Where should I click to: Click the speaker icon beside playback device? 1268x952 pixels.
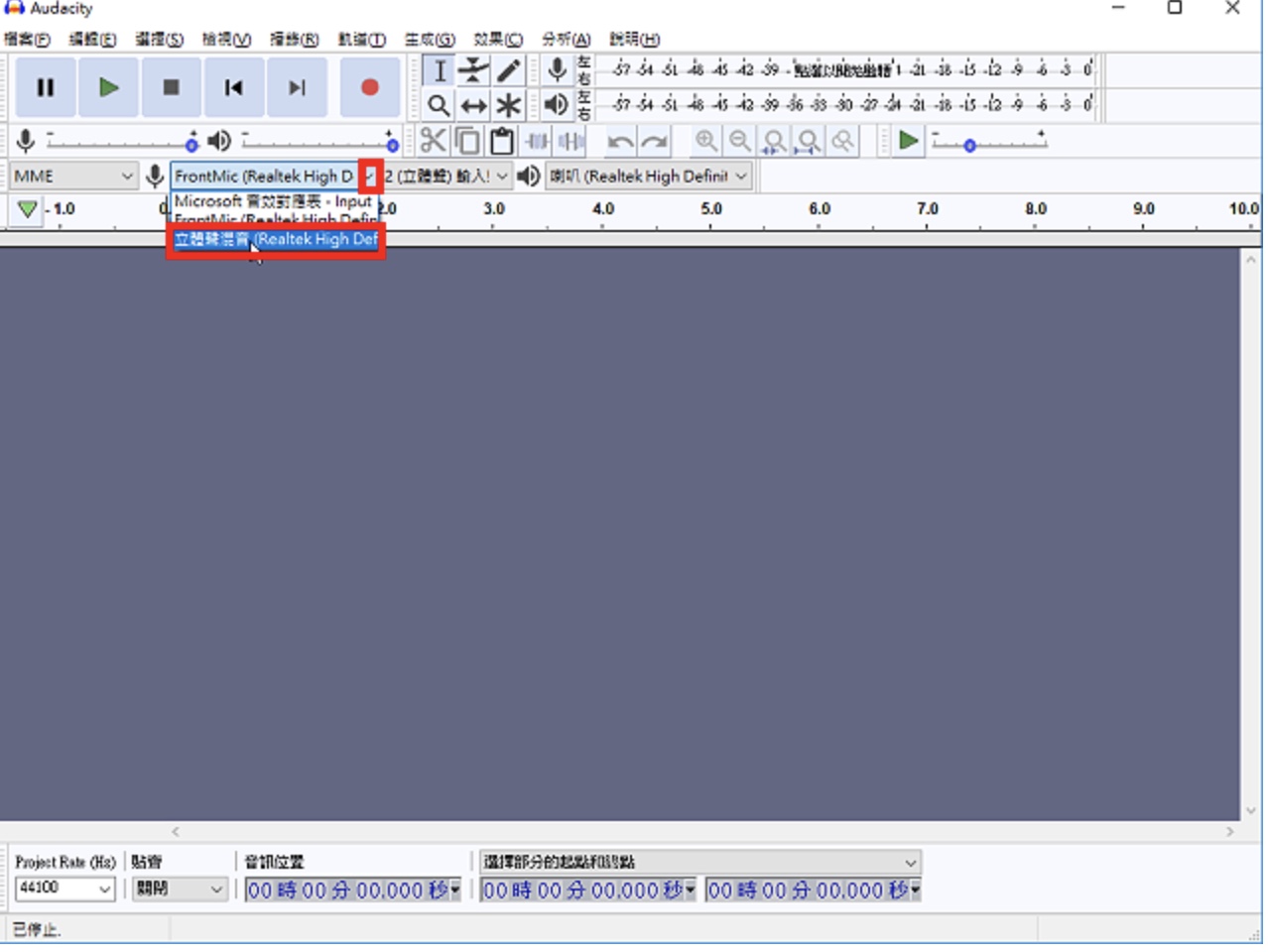click(x=529, y=177)
